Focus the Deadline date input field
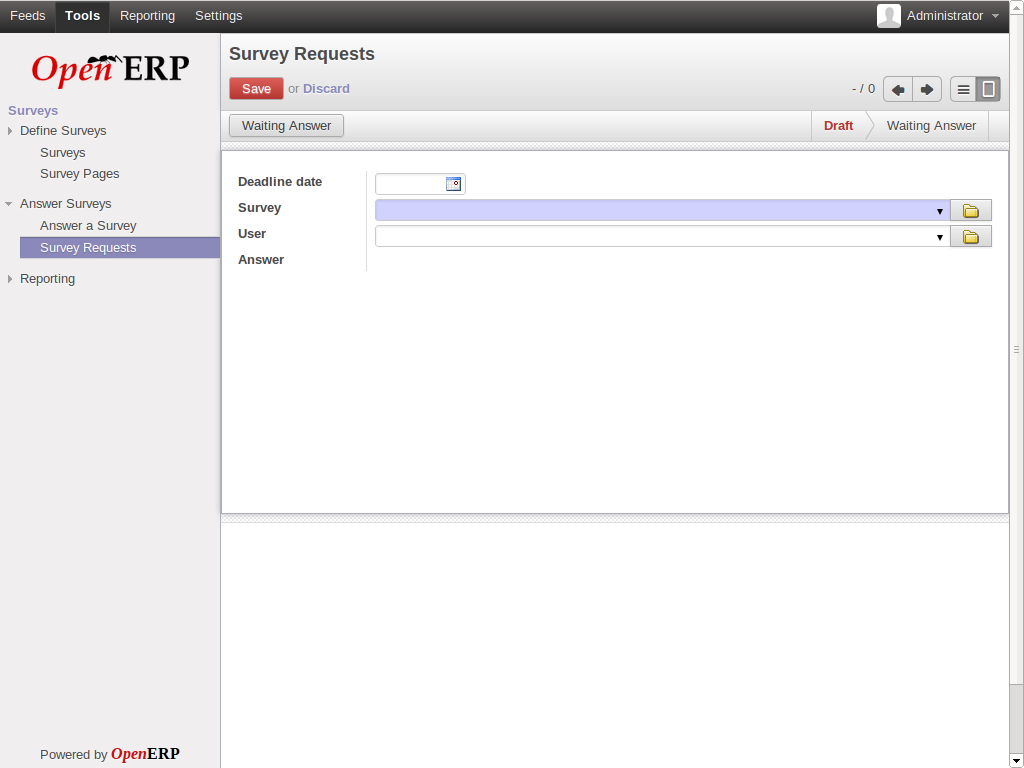Screen dimensions: 1024x768 coord(410,184)
